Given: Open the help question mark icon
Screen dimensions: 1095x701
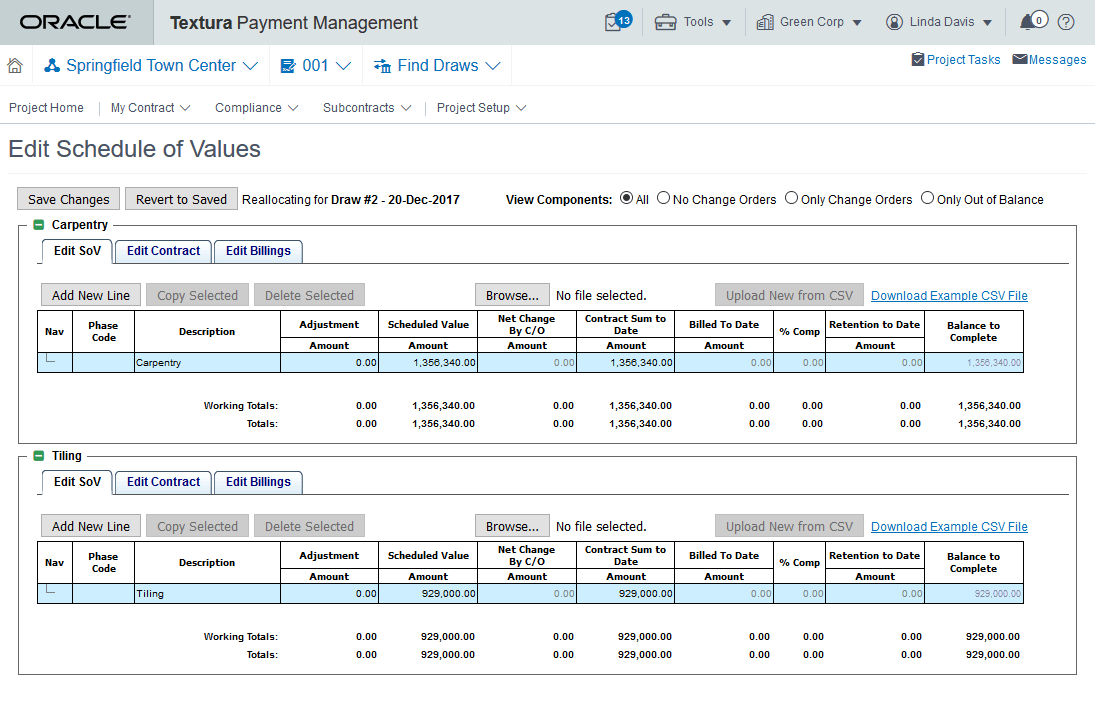Looking at the screenshot, I should [1066, 22].
